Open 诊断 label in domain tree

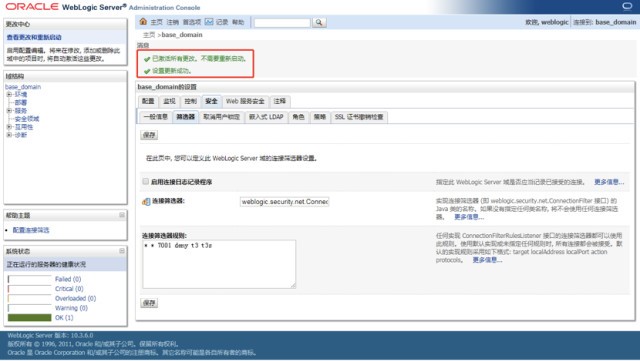pyautogui.click(x=21, y=135)
